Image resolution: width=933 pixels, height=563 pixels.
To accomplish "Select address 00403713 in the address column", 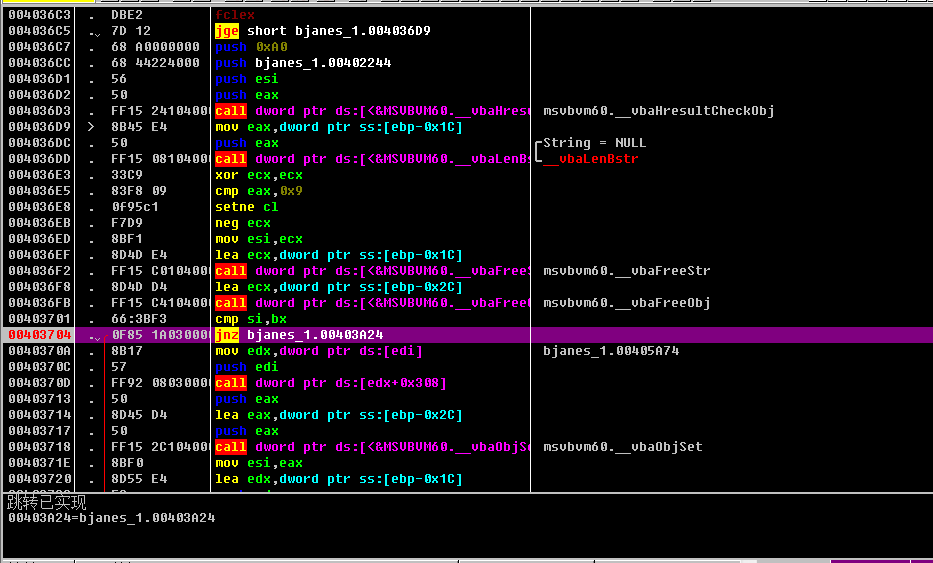I will (x=39, y=399).
